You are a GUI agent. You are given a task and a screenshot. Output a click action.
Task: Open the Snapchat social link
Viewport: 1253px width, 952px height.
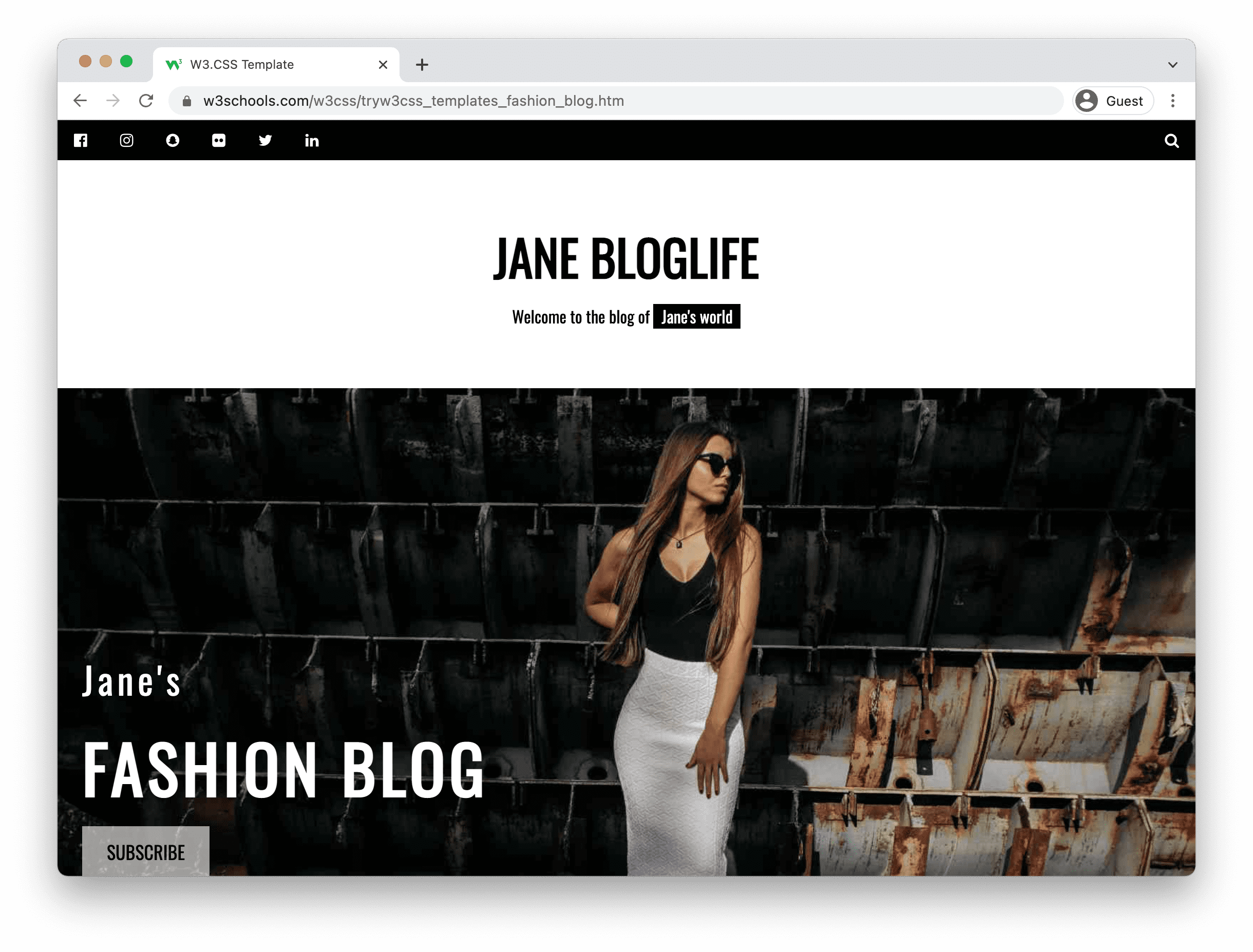[x=173, y=141]
